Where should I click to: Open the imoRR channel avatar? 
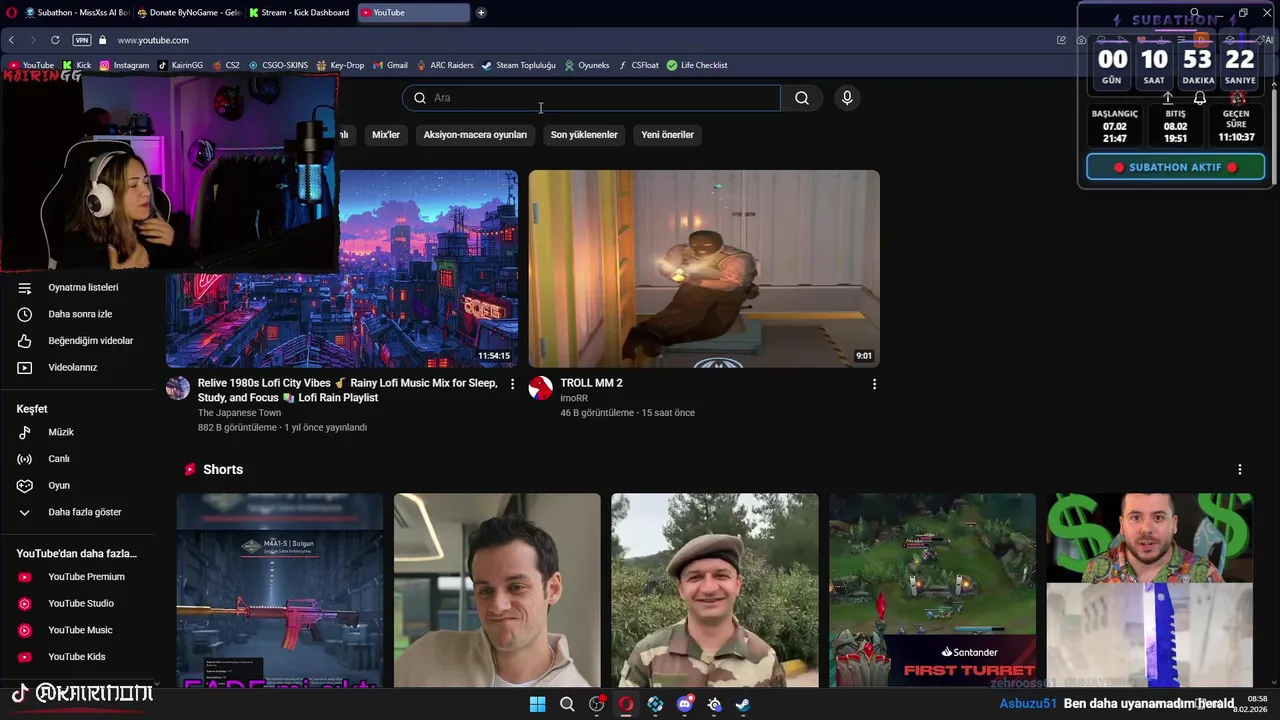[540, 388]
